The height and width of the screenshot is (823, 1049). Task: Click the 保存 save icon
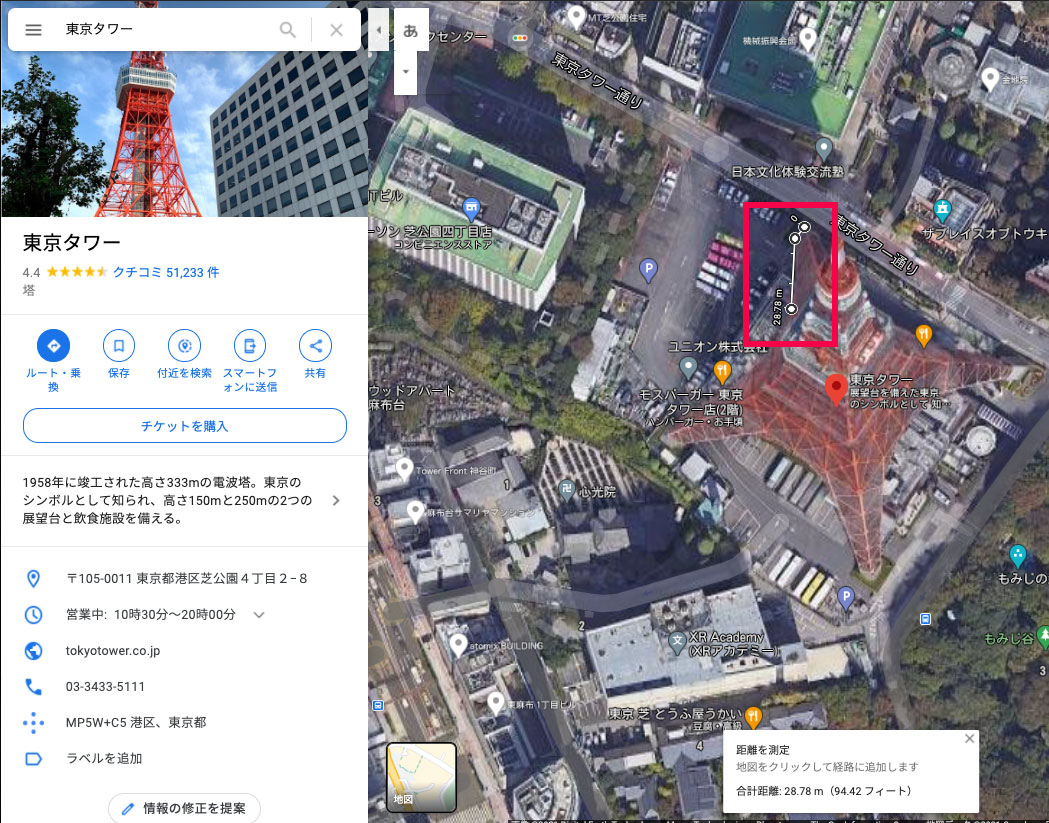point(119,346)
